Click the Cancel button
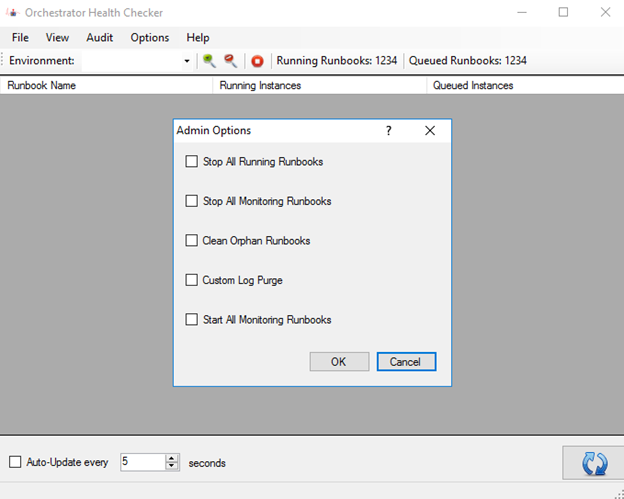 [406, 362]
